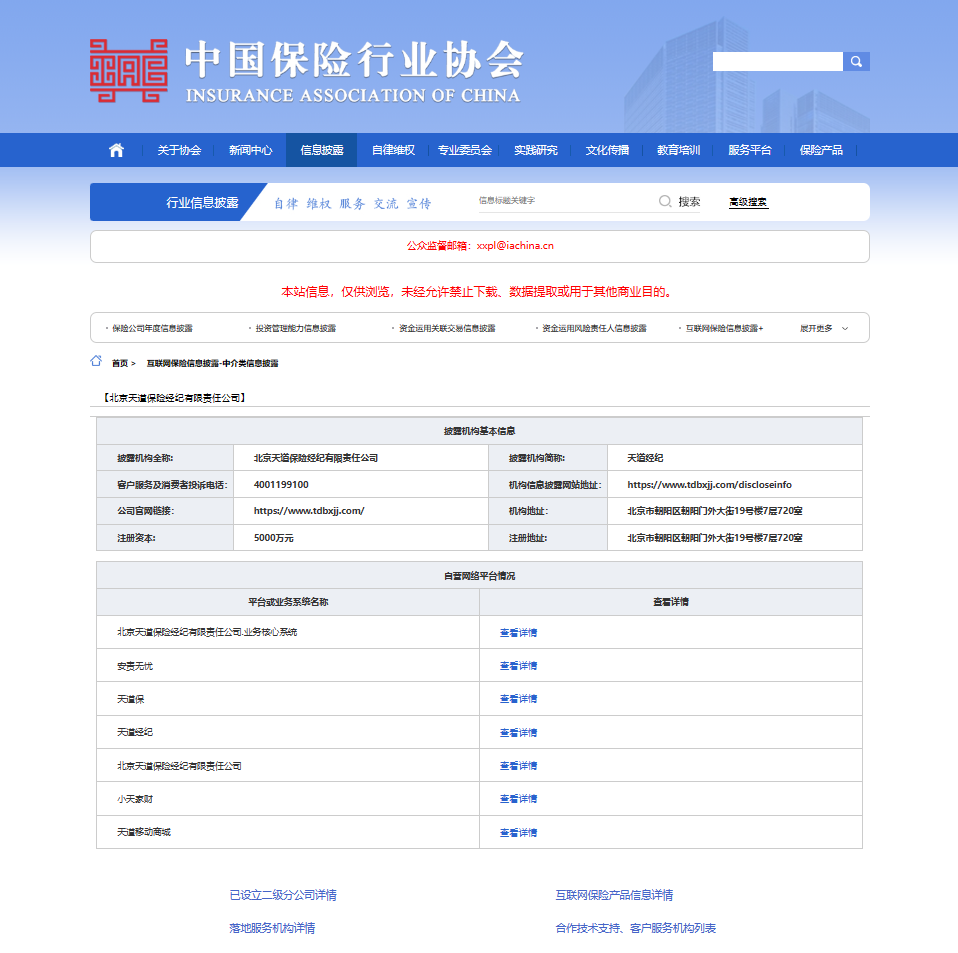Open 落地服务机构详情 link

272,928
